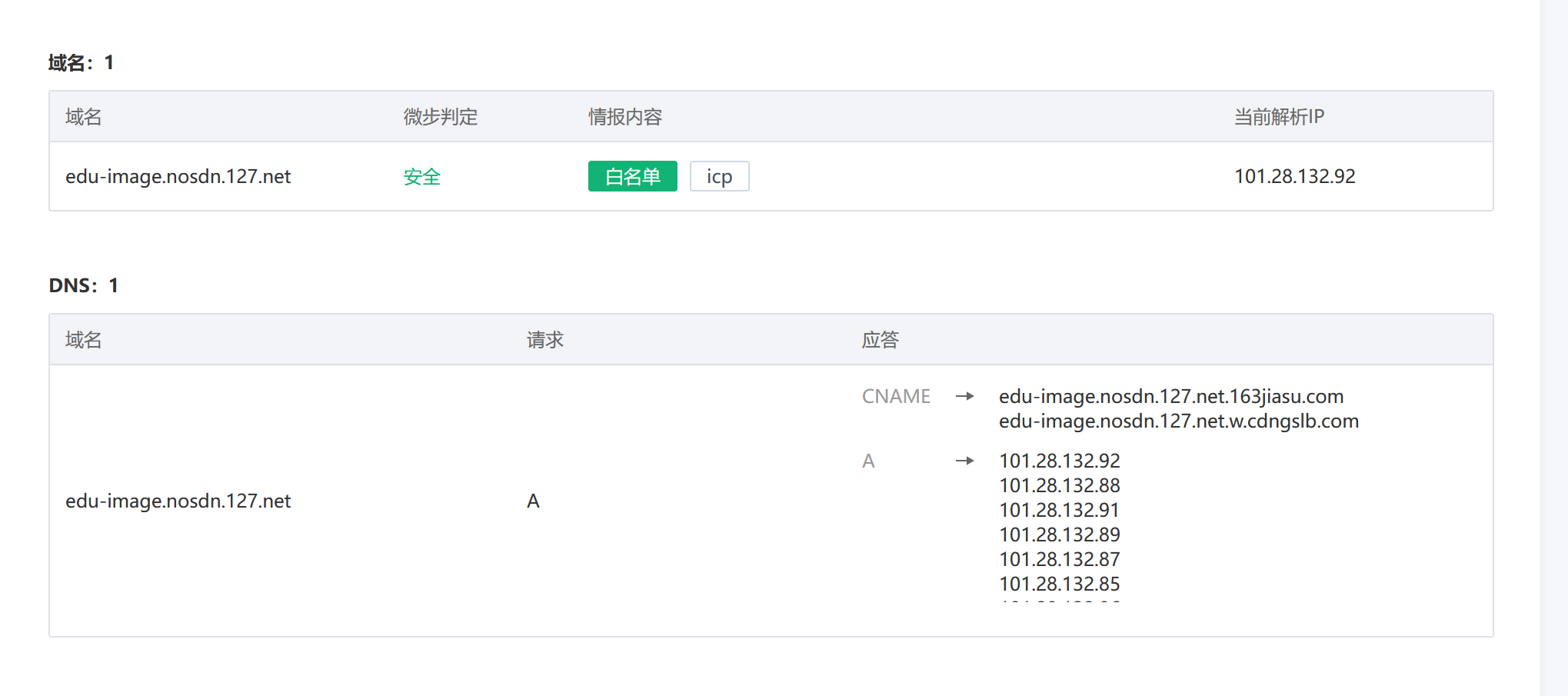The height and width of the screenshot is (696, 1568).
Task: Click IP address 101.28.132.85
Action: point(1059,584)
